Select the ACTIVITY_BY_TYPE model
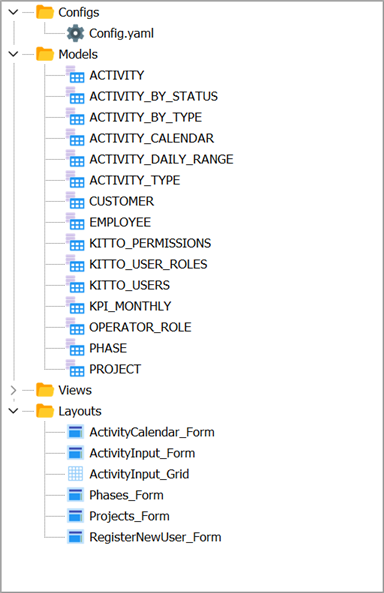This screenshot has width=384, height=593. 146,117
